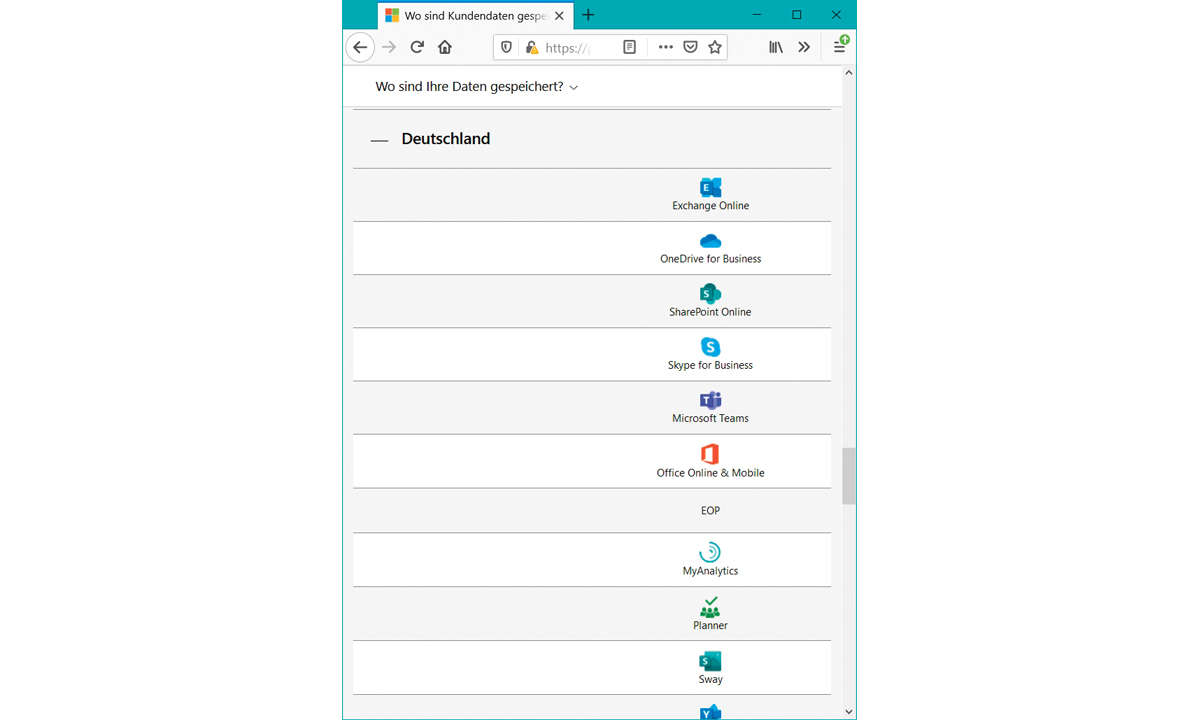Image resolution: width=1200 pixels, height=720 pixels.
Task: Open the page actions three-dots menu
Action: [x=665, y=47]
